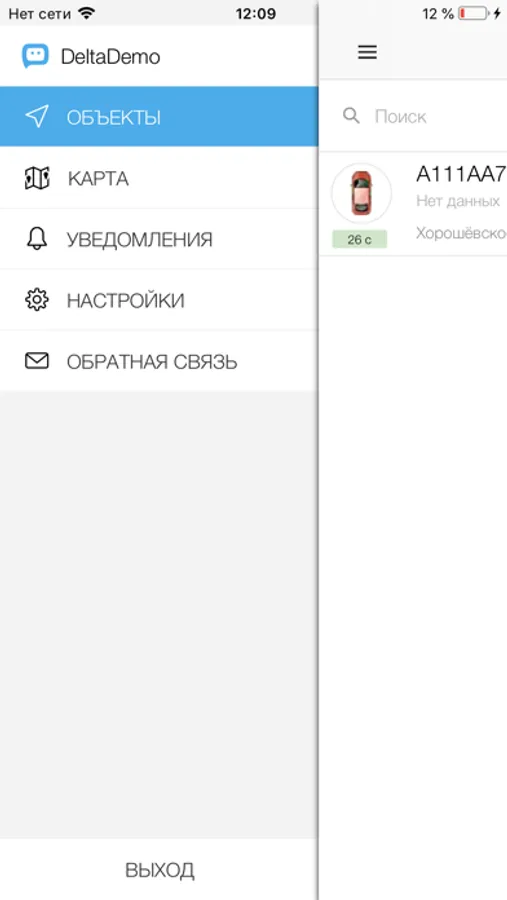The image size is (507, 900).
Task: Select ОБРАТНАЯ СВЯЗЬ menu entry
Action: (159, 361)
